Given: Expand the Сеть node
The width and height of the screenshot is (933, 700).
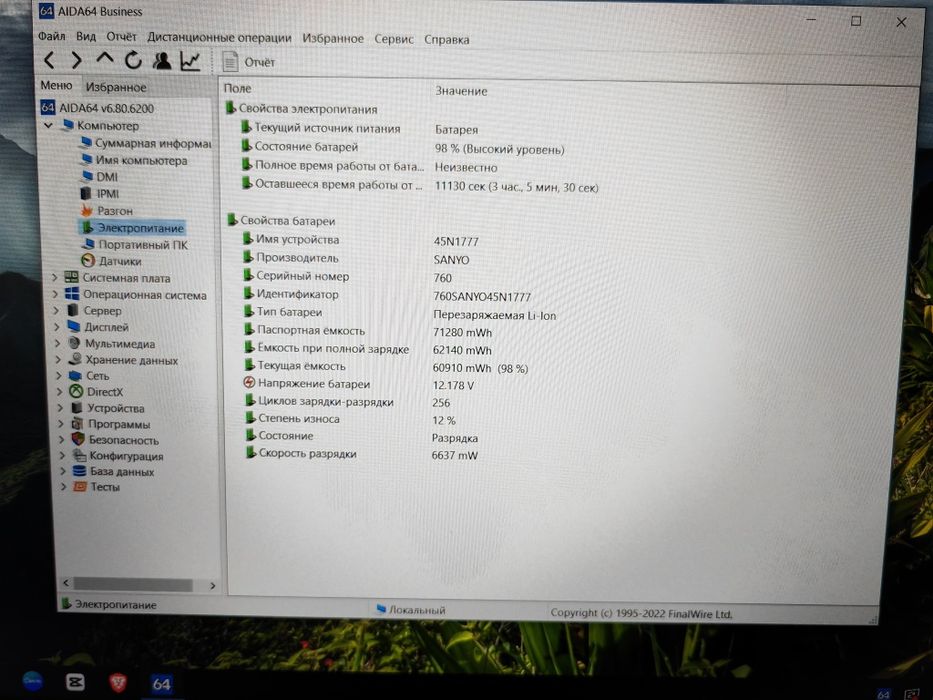Looking at the screenshot, I should tap(59, 376).
